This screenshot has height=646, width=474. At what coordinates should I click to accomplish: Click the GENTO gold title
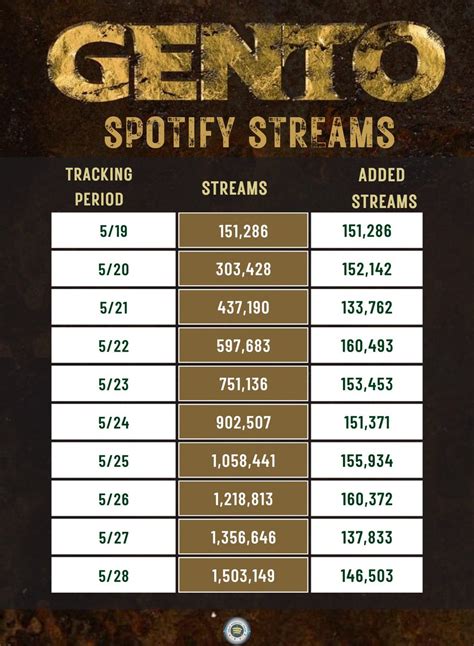tap(246, 63)
